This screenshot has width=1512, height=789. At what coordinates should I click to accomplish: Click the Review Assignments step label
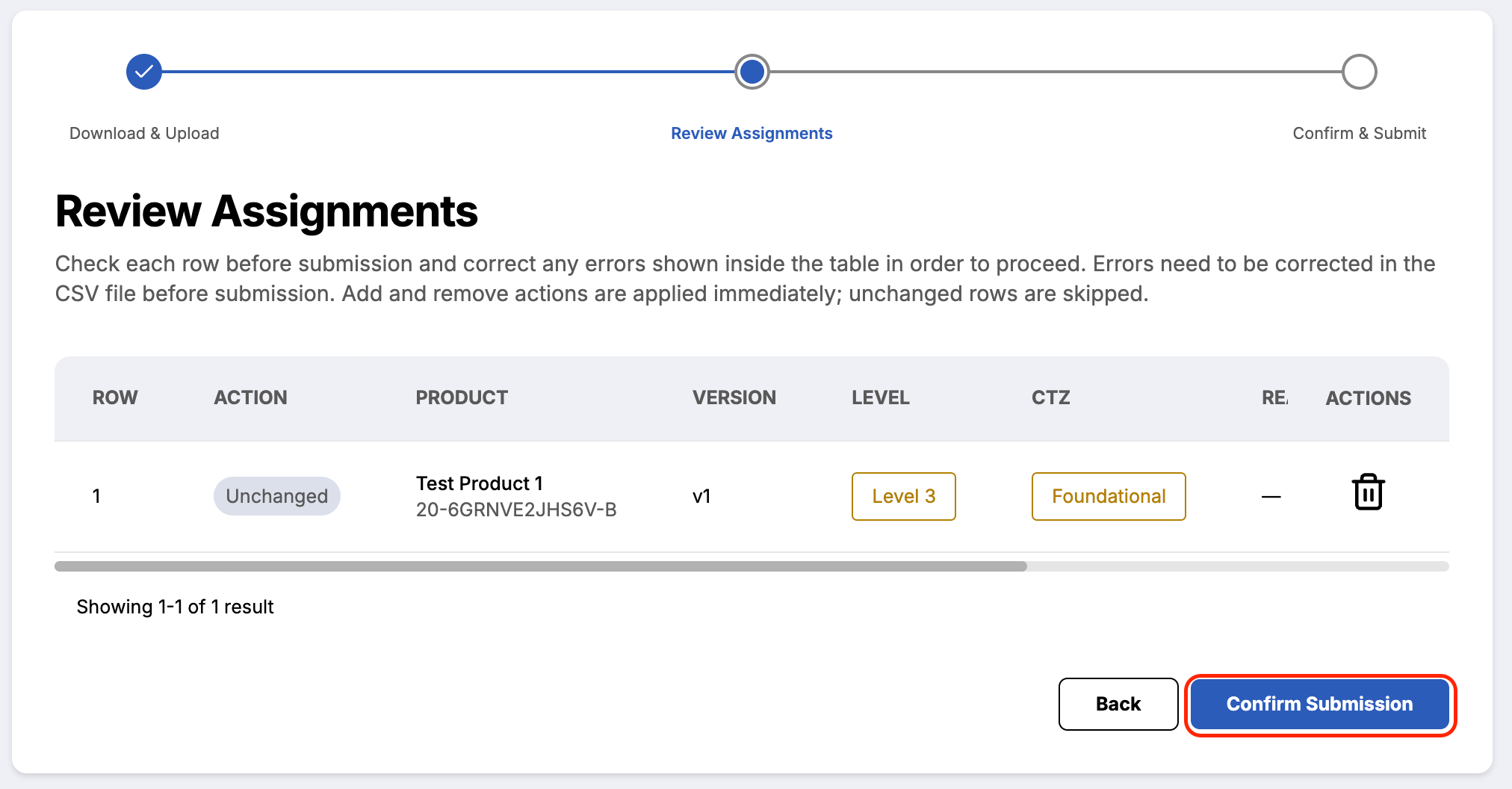pyautogui.click(x=752, y=133)
